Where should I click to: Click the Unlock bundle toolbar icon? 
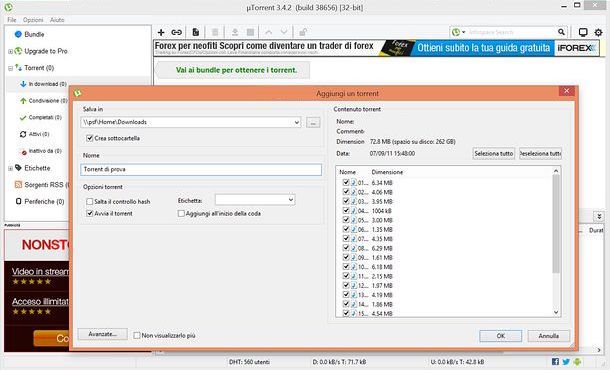tap(303, 32)
